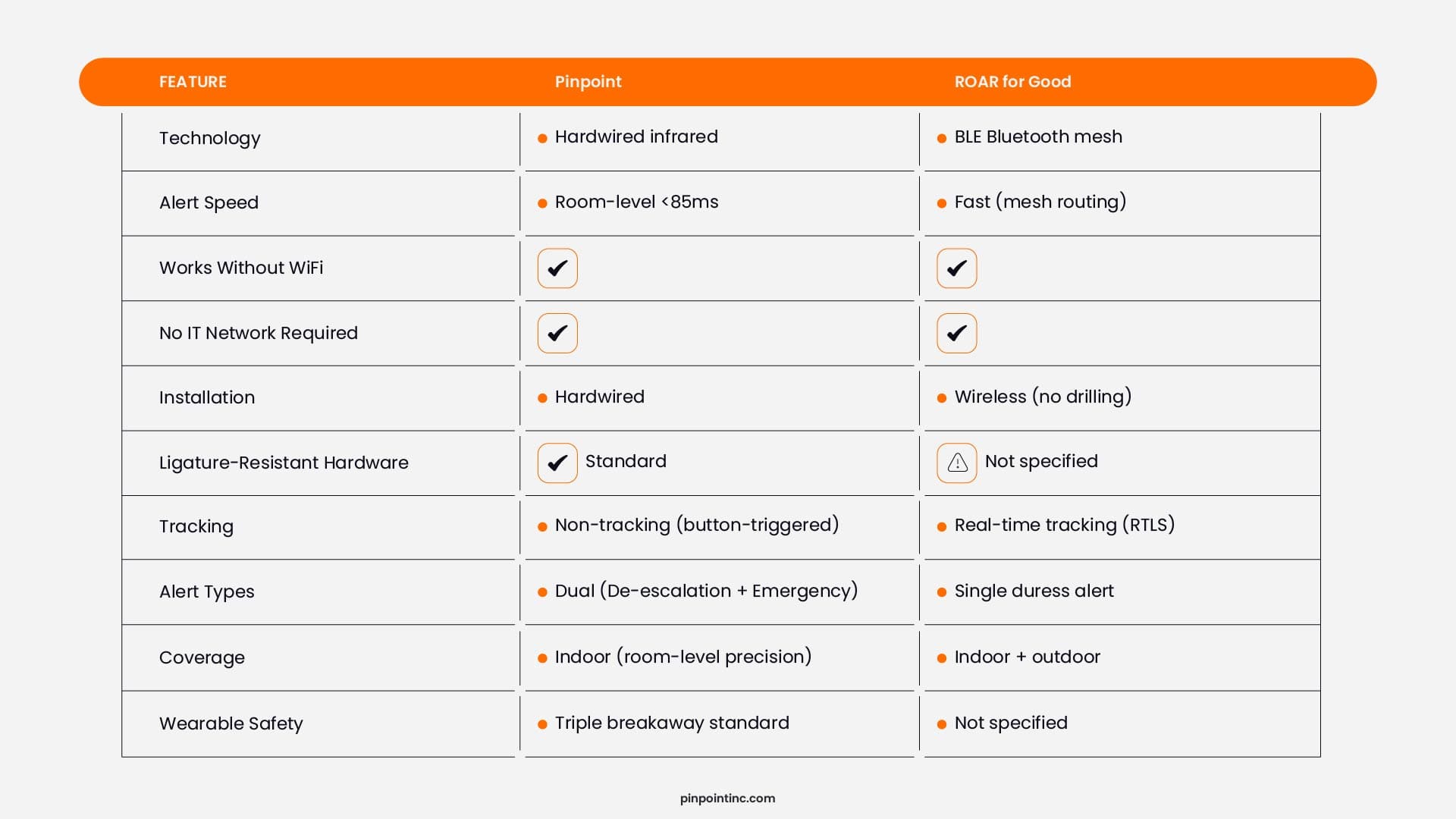
Task: Select the Pinpoint column header
Action: (x=588, y=82)
